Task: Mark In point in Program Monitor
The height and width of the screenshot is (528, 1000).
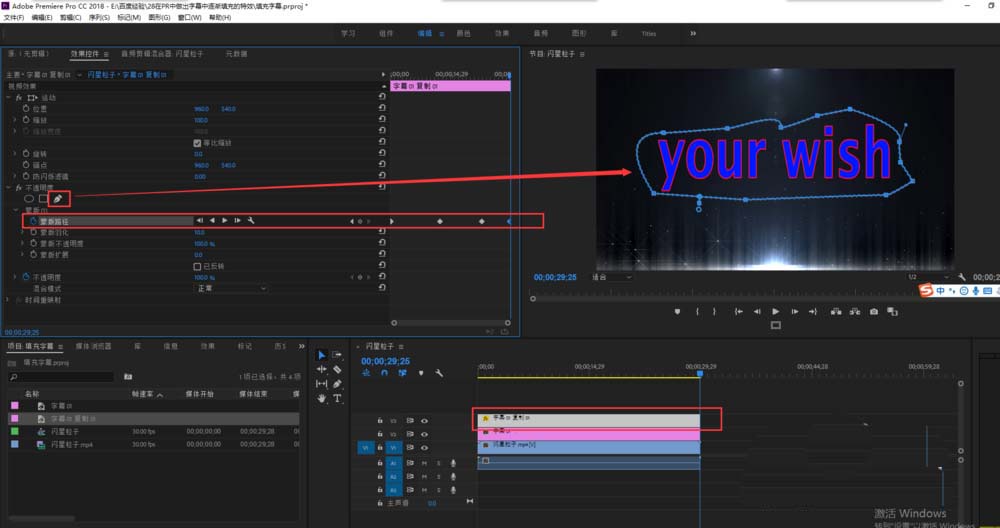Action: (697, 312)
